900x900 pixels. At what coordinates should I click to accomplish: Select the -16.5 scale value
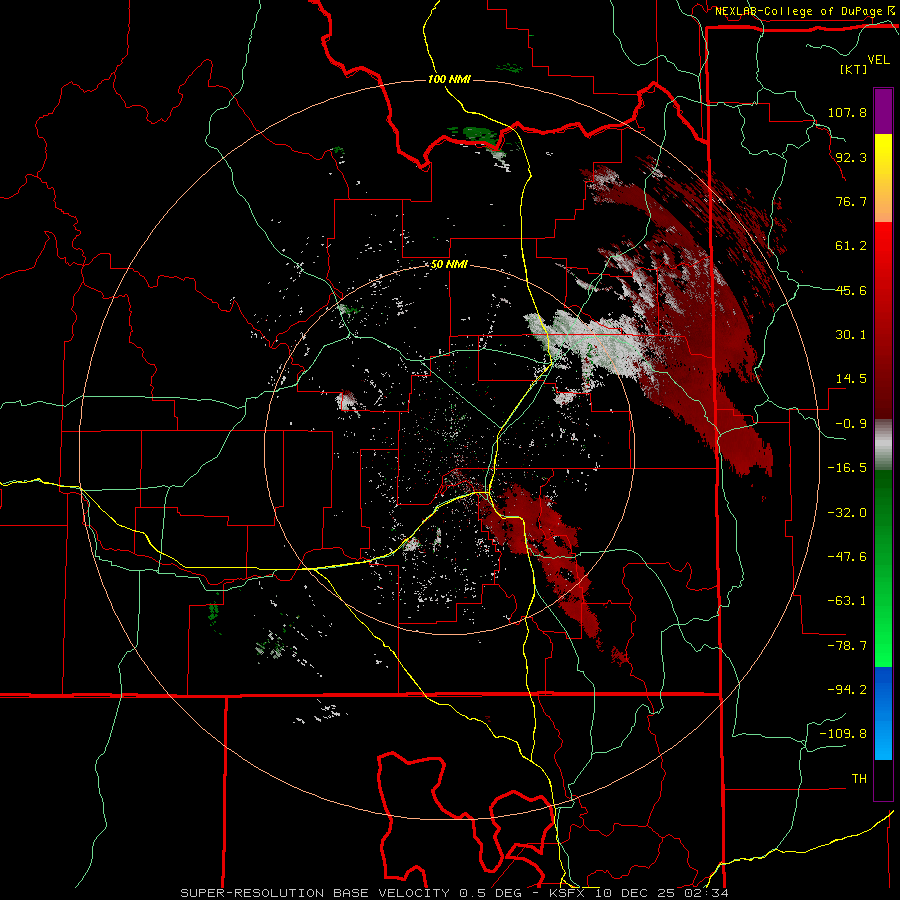click(847, 468)
